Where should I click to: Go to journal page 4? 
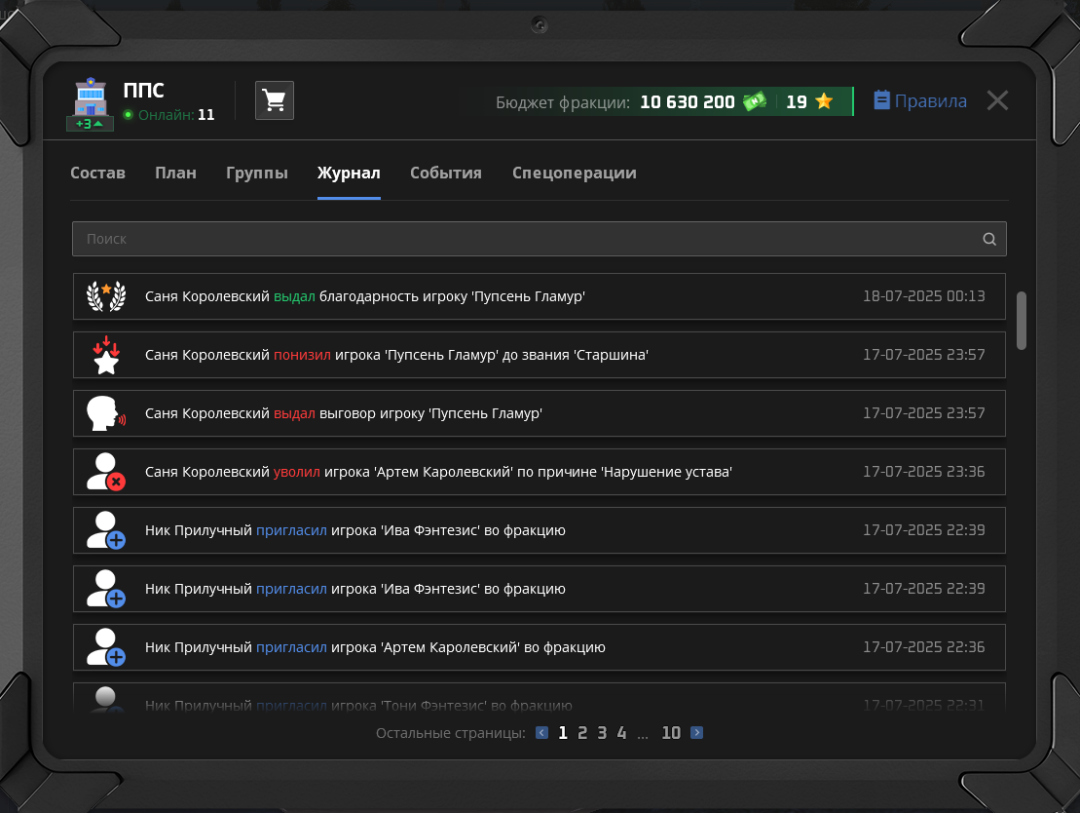[x=621, y=732]
